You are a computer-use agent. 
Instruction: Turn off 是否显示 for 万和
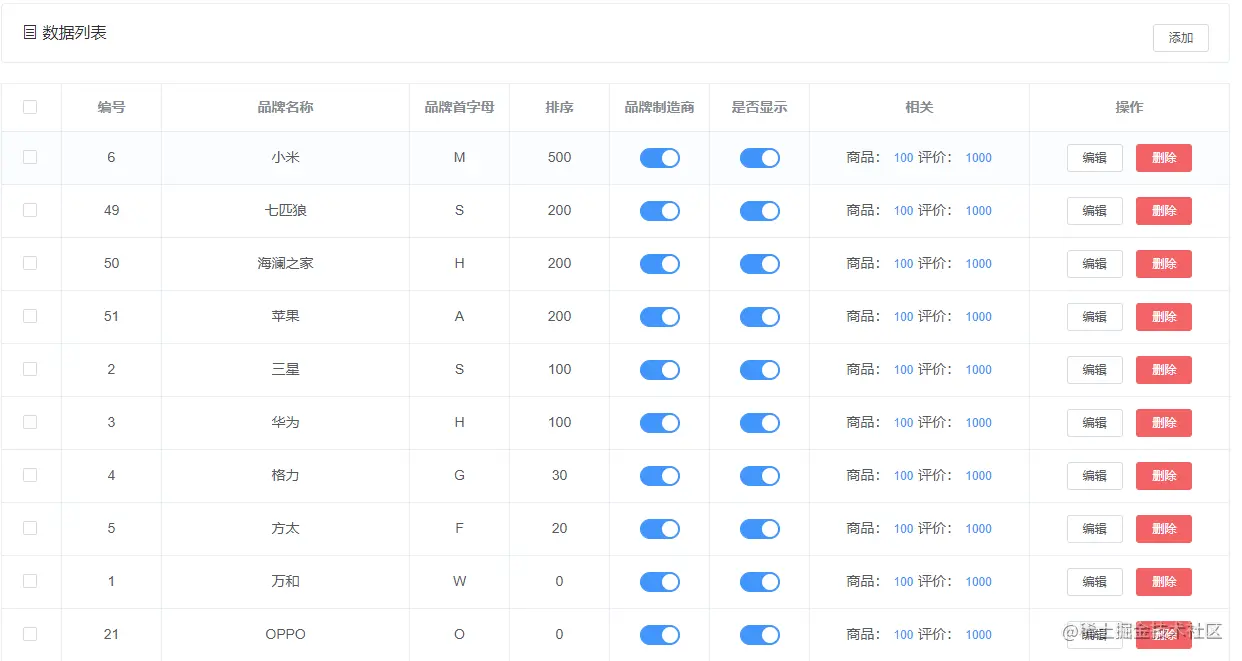coord(760,582)
